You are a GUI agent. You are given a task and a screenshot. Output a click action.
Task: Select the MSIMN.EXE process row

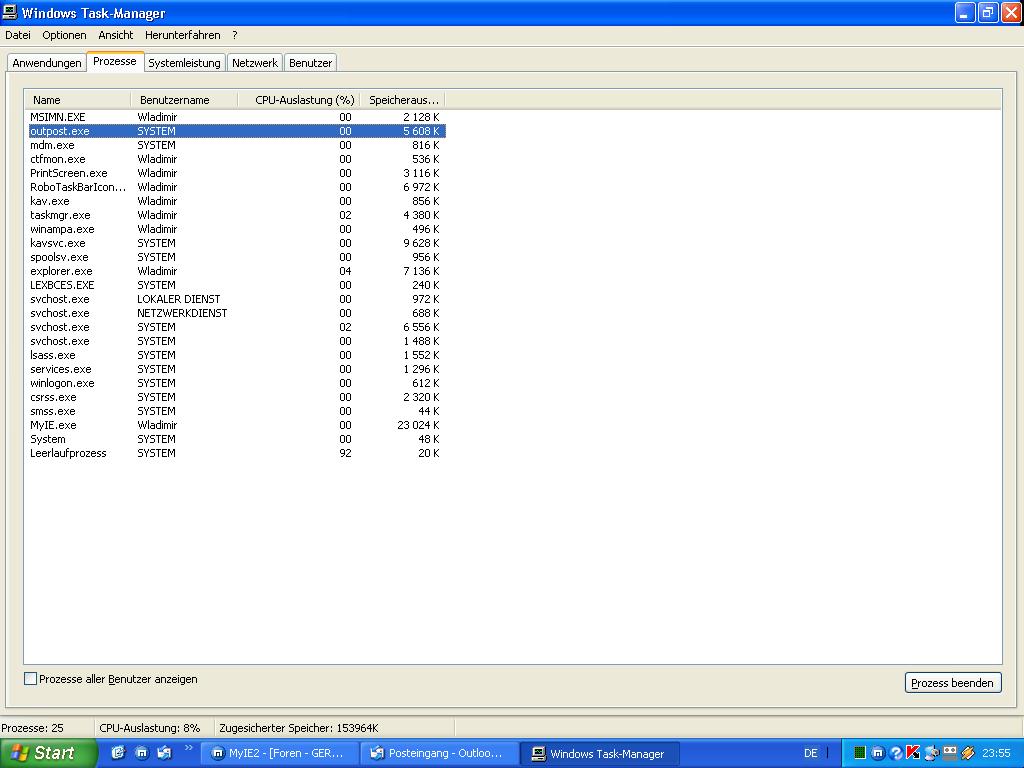[236, 117]
